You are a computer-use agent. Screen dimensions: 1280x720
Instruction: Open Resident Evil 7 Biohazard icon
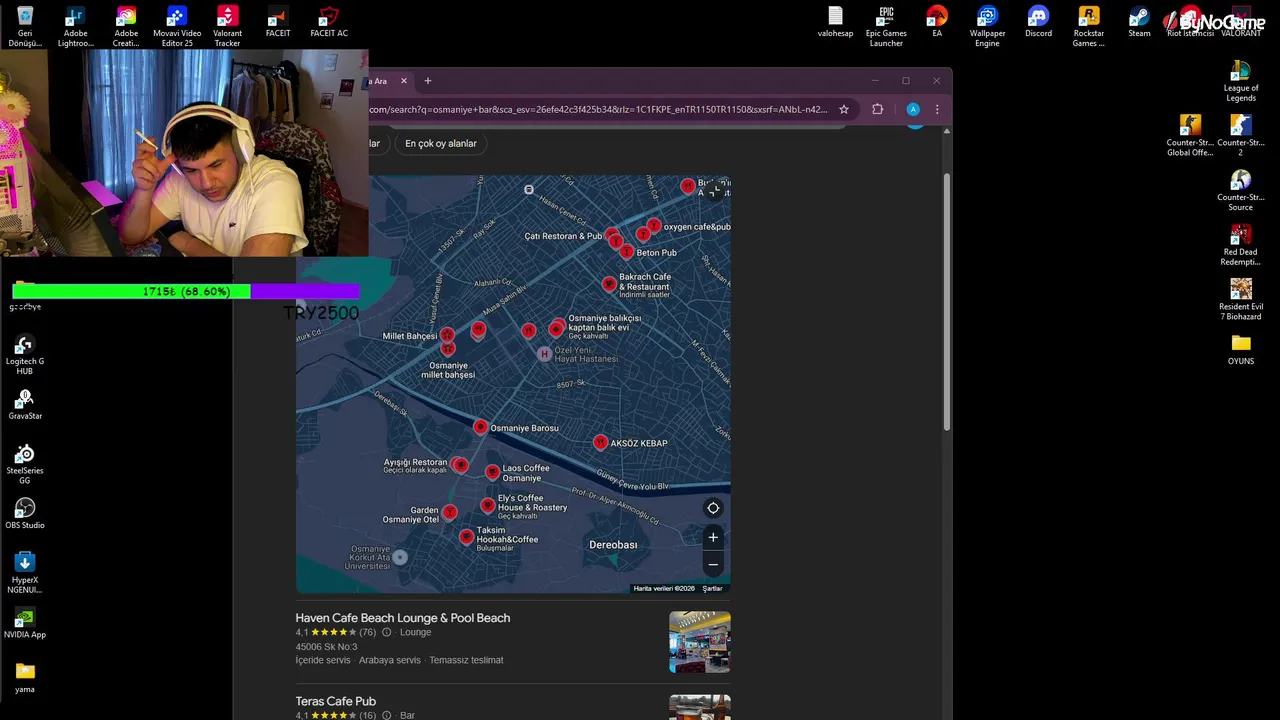[x=1241, y=299]
